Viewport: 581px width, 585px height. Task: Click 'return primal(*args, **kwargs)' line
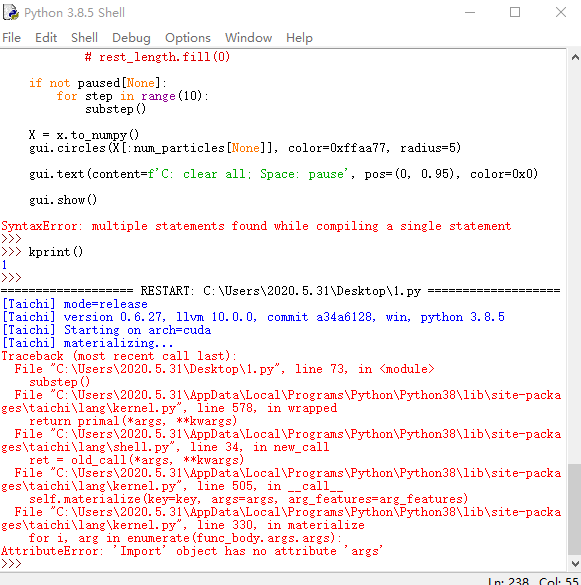(133, 422)
